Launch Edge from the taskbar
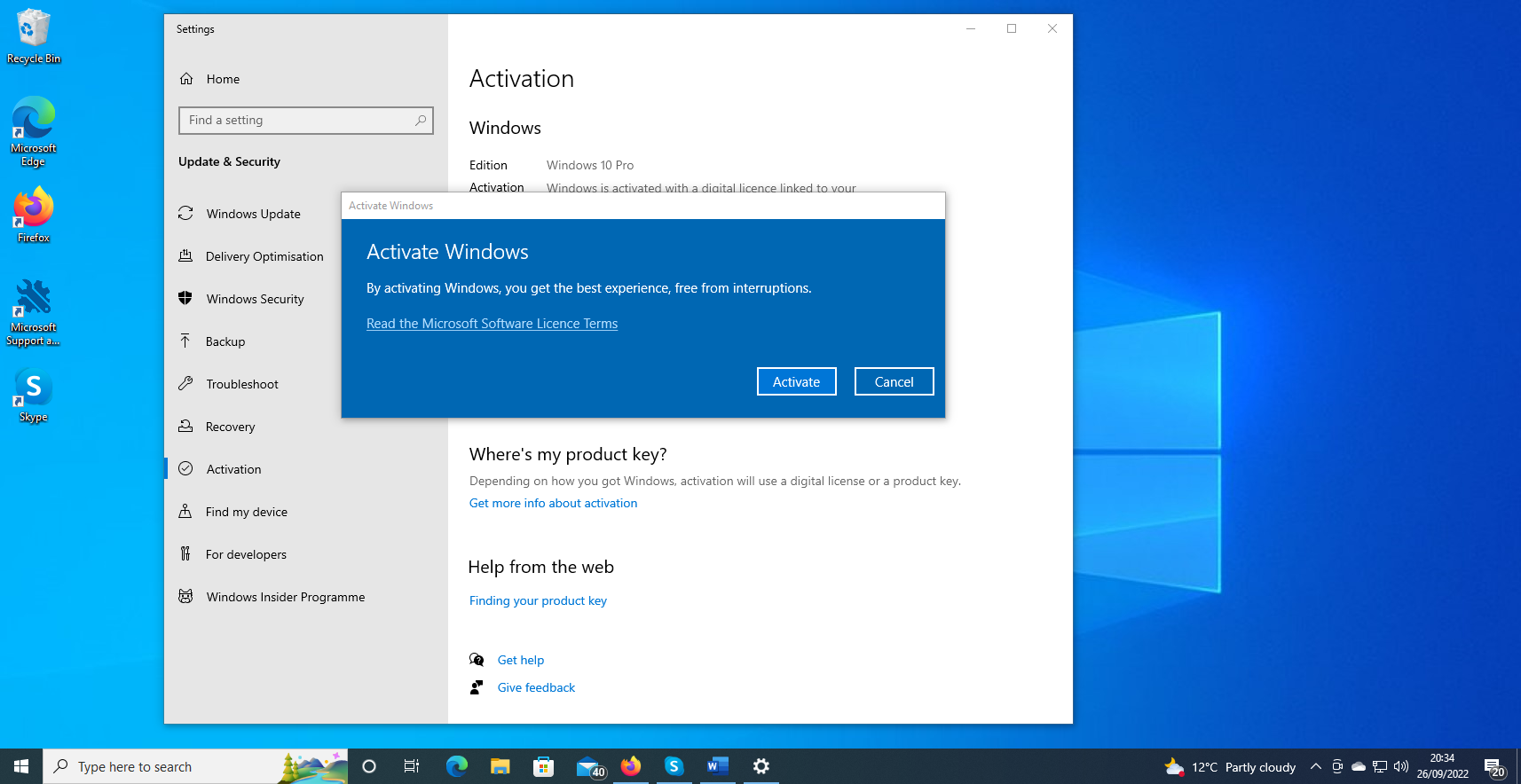Viewport: 1521px width, 784px height. tap(456, 766)
